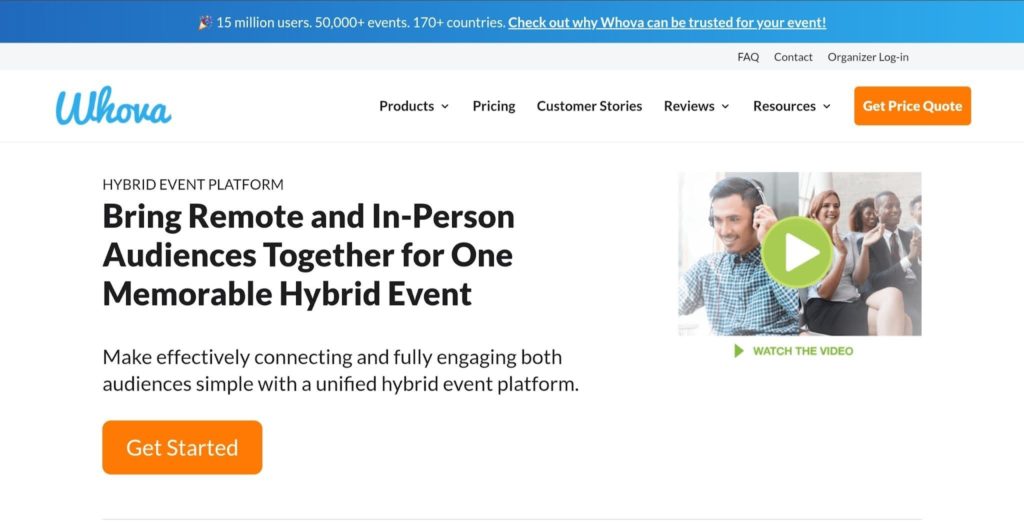This screenshot has height=525, width=1024.
Task: Click the WATCH THE VIDEO text link
Action: pyautogui.click(x=803, y=351)
